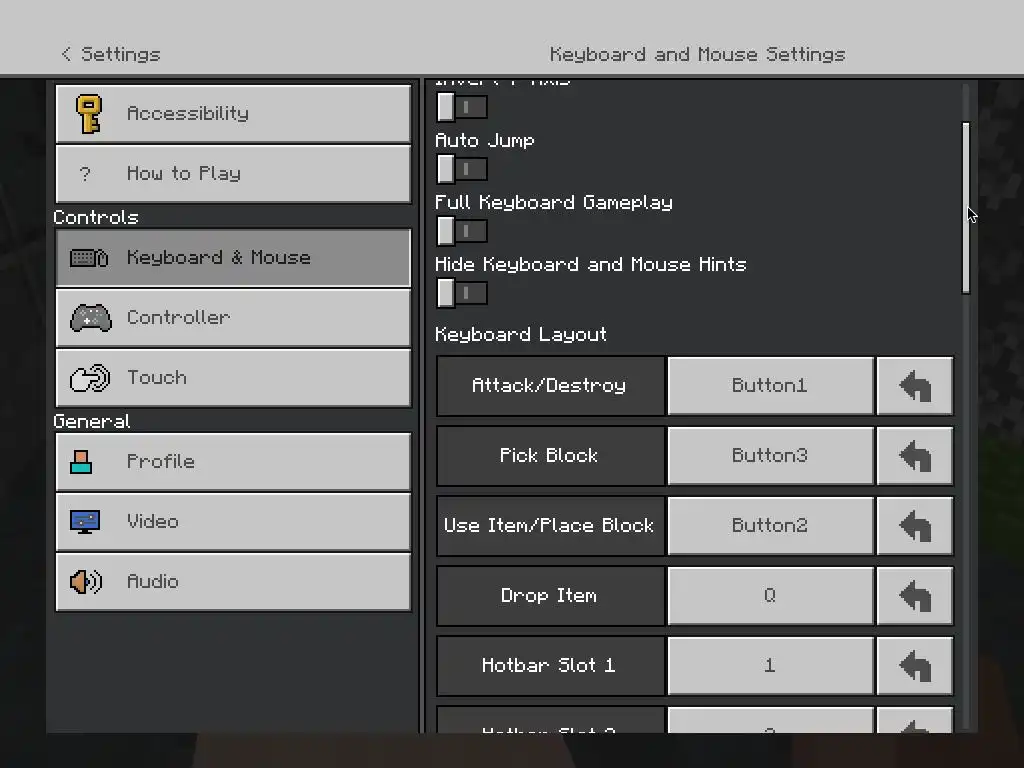Click the Hotbar Slot 1 label
This screenshot has width=1024, height=768.
(549, 665)
